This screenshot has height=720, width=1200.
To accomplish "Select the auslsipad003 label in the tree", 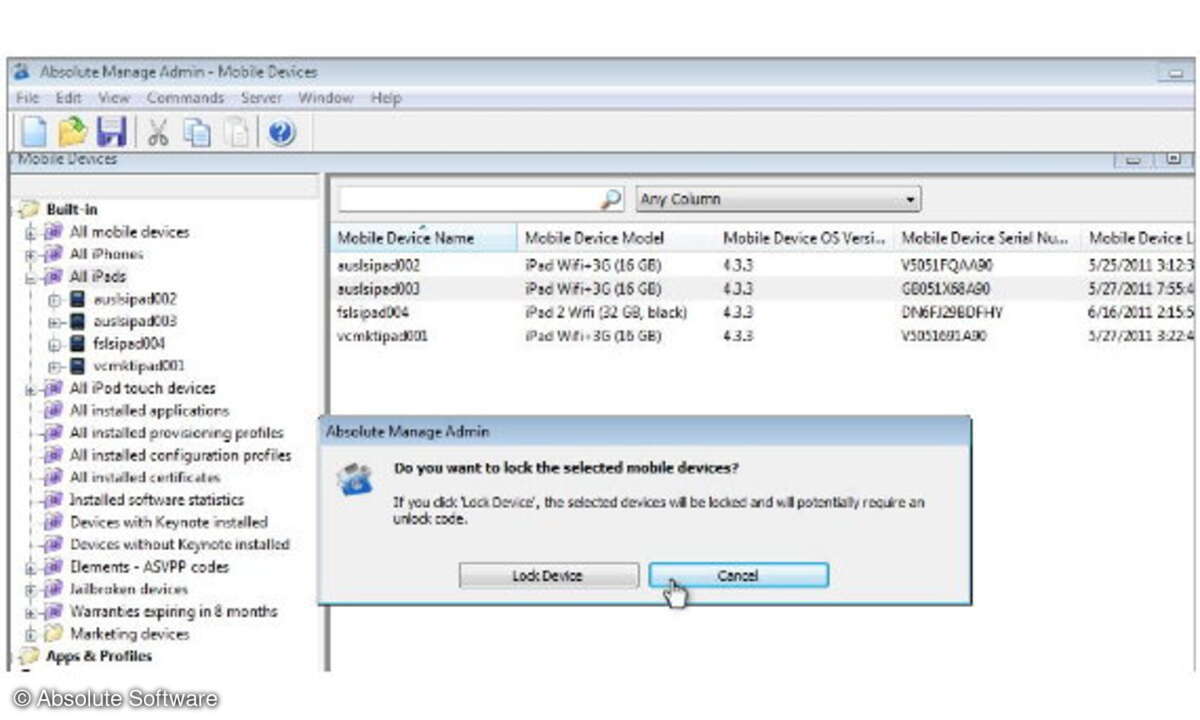I will [135, 321].
